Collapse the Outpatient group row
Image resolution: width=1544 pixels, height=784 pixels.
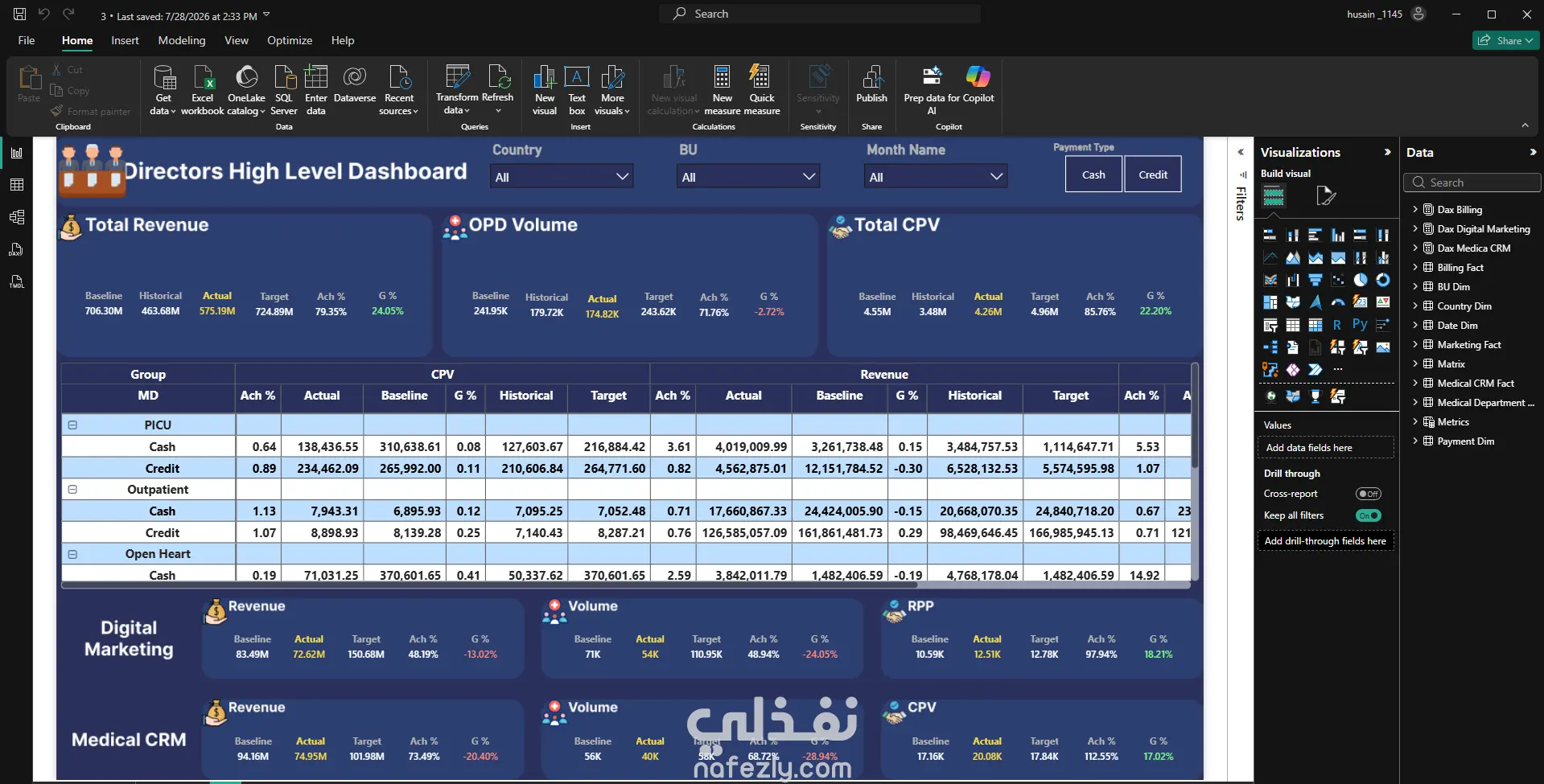[72, 489]
